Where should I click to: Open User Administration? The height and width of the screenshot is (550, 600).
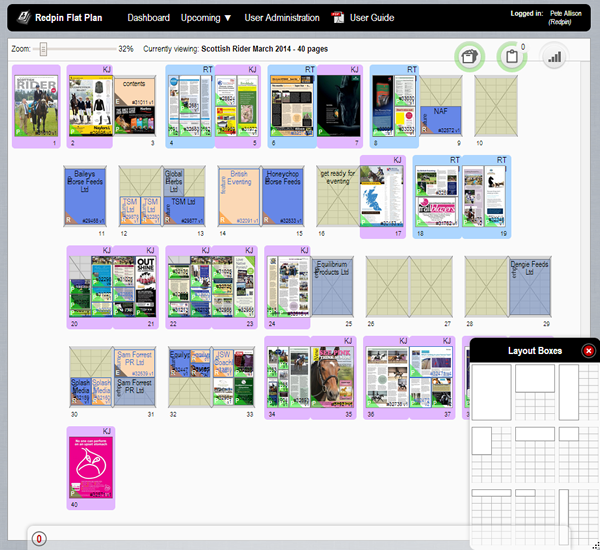(x=282, y=18)
